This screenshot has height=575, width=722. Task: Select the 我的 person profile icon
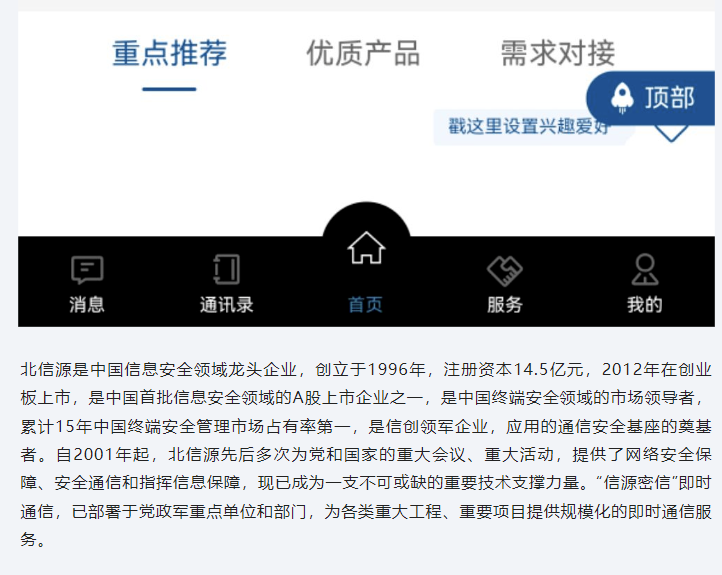[x=644, y=270]
